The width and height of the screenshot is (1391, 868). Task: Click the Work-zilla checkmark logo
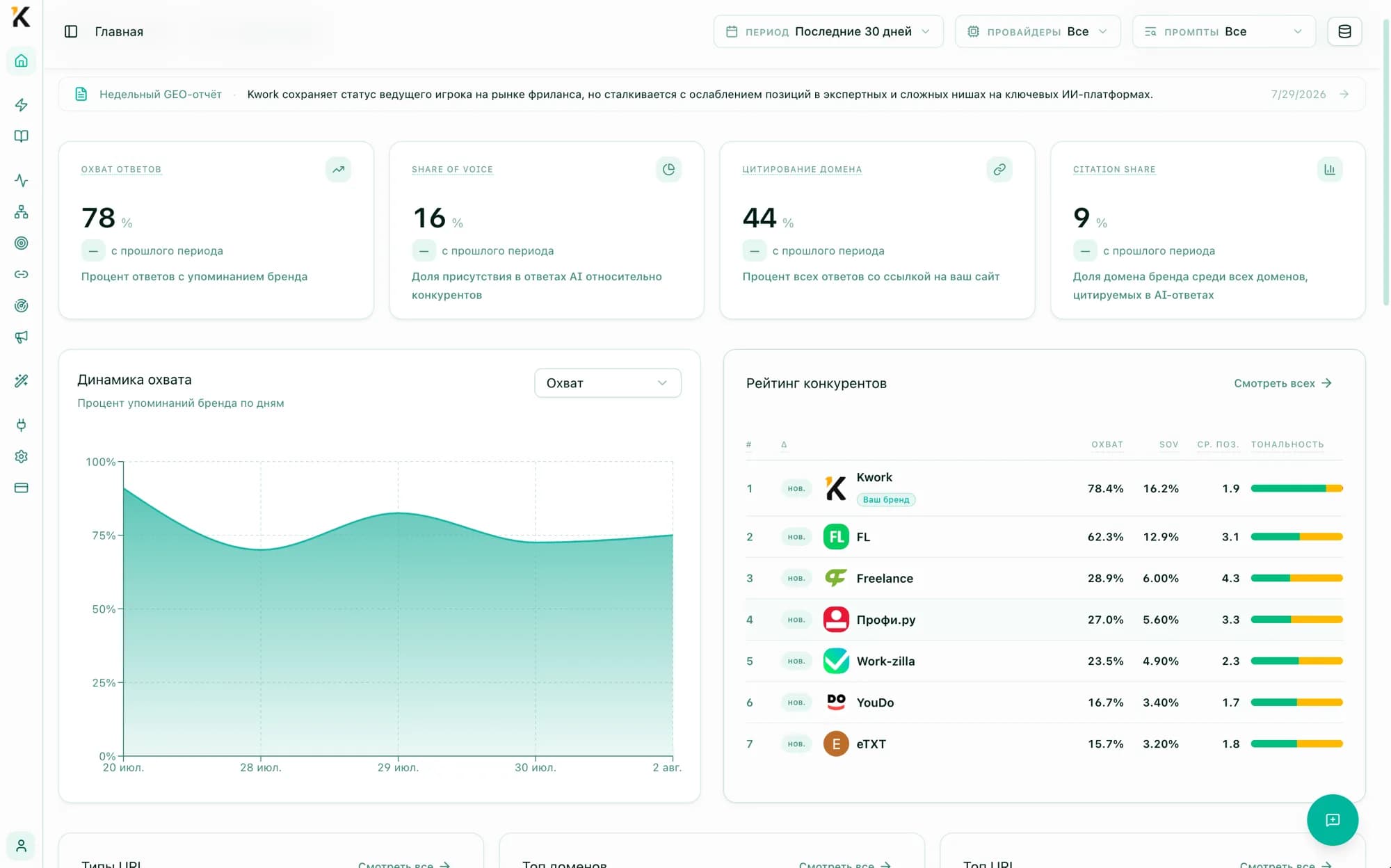[x=836, y=661]
